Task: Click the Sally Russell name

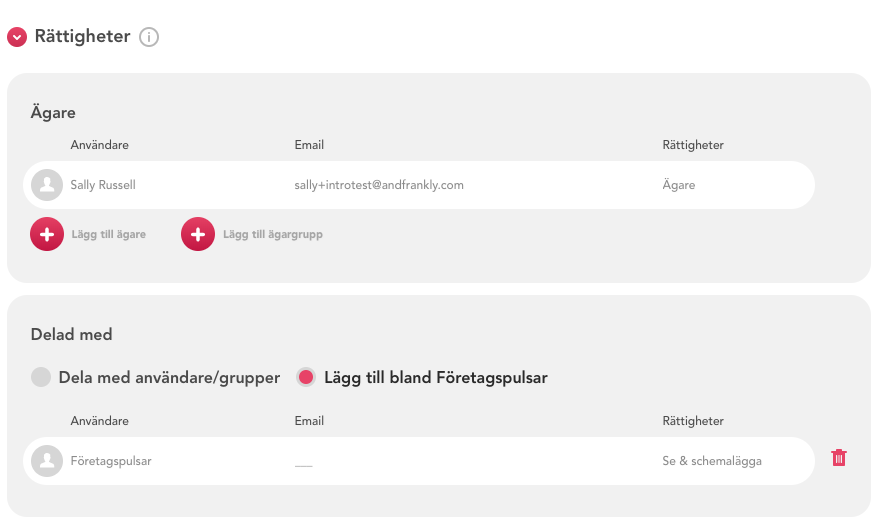Action: pyautogui.click(x=103, y=185)
